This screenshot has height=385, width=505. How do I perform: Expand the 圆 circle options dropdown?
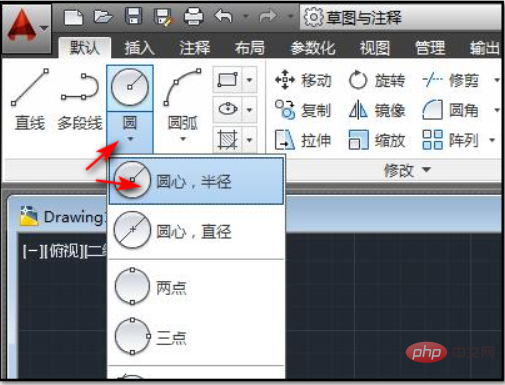pyautogui.click(x=130, y=132)
